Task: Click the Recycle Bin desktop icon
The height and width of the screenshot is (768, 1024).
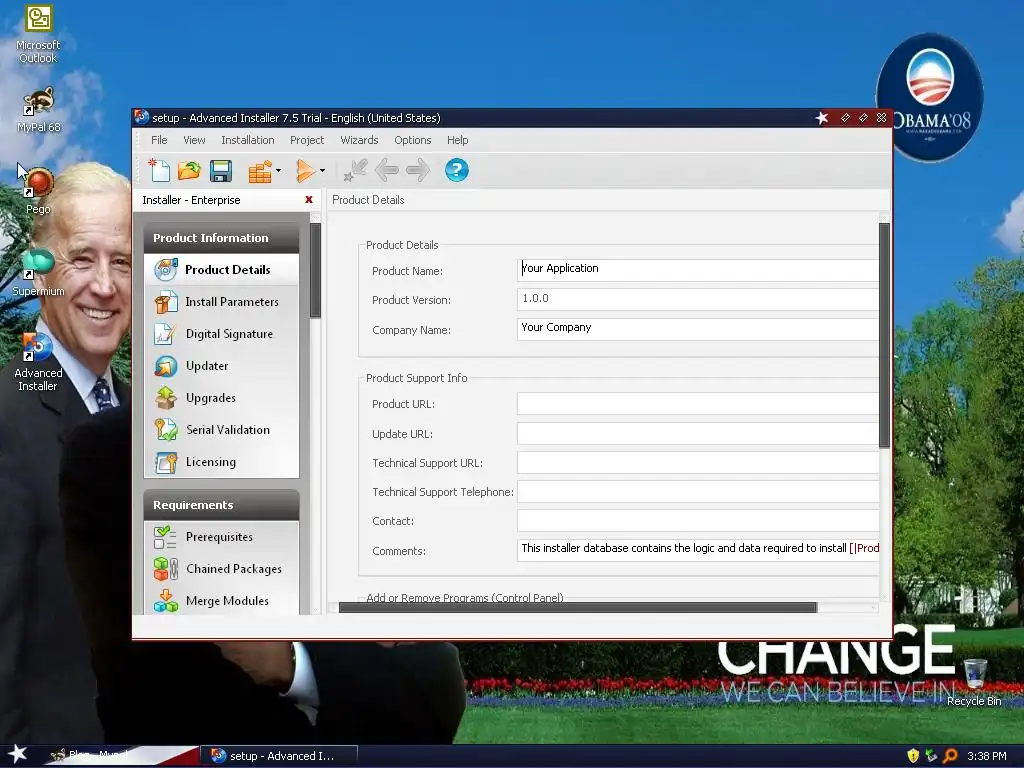Action: pos(974,682)
